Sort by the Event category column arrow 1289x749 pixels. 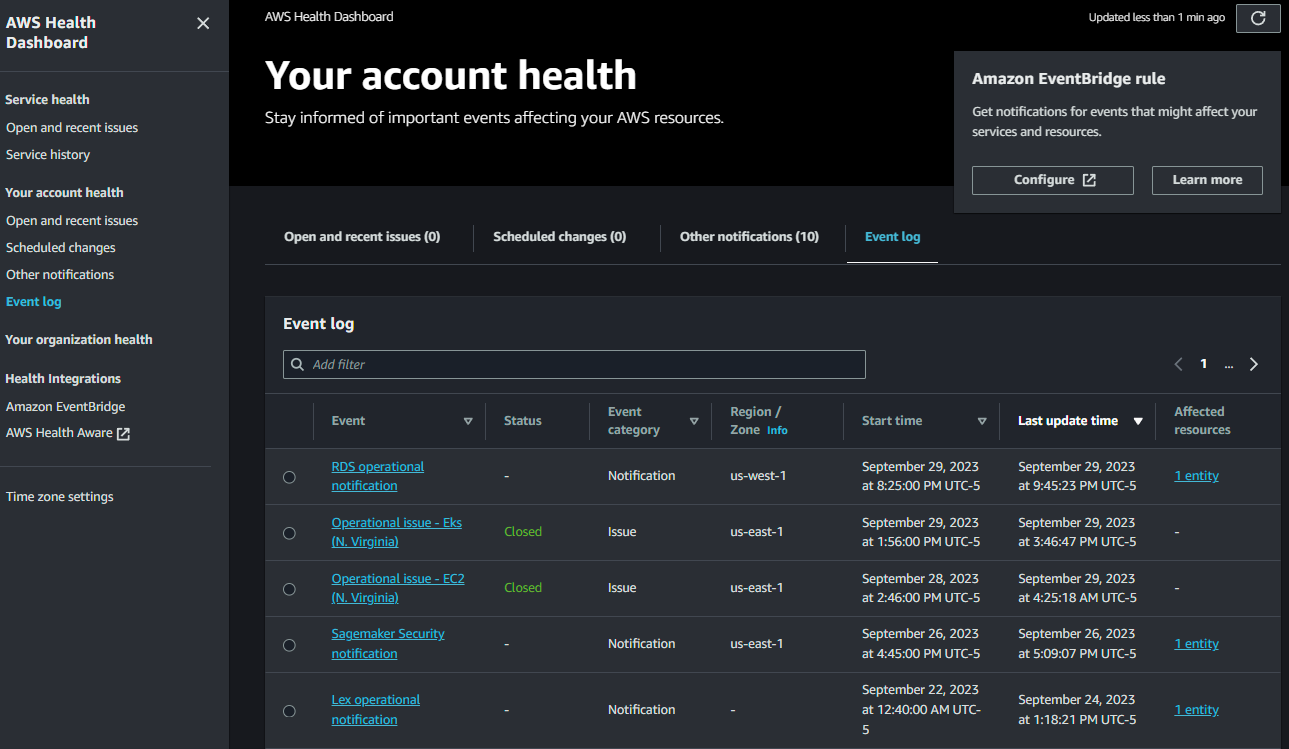point(694,421)
